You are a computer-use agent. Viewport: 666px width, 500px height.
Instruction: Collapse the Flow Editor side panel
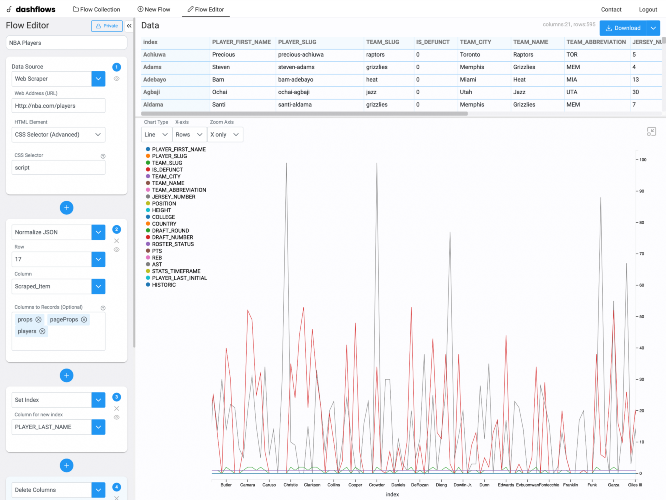point(129,26)
